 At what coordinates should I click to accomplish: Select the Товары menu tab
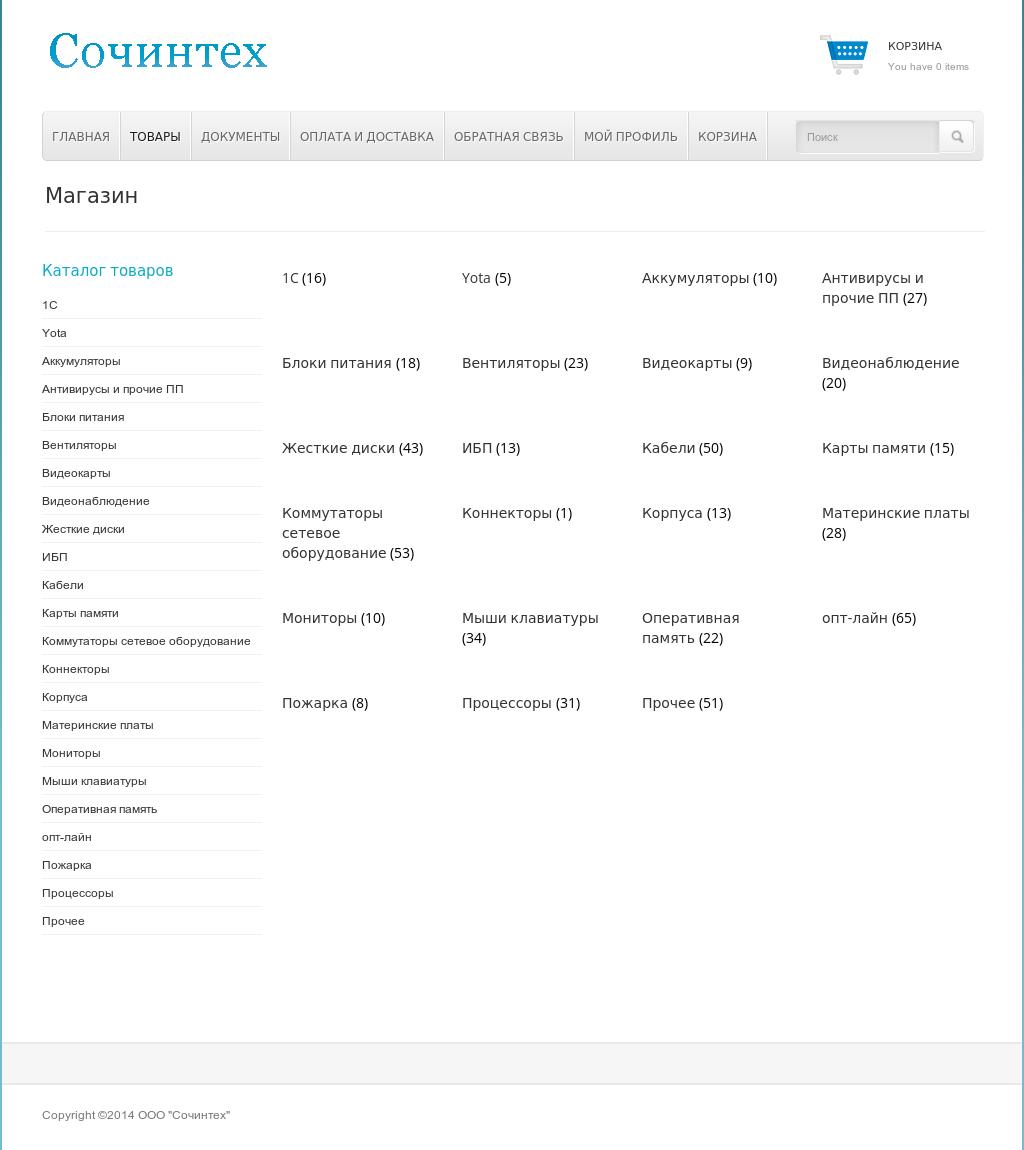(x=155, y=137)
